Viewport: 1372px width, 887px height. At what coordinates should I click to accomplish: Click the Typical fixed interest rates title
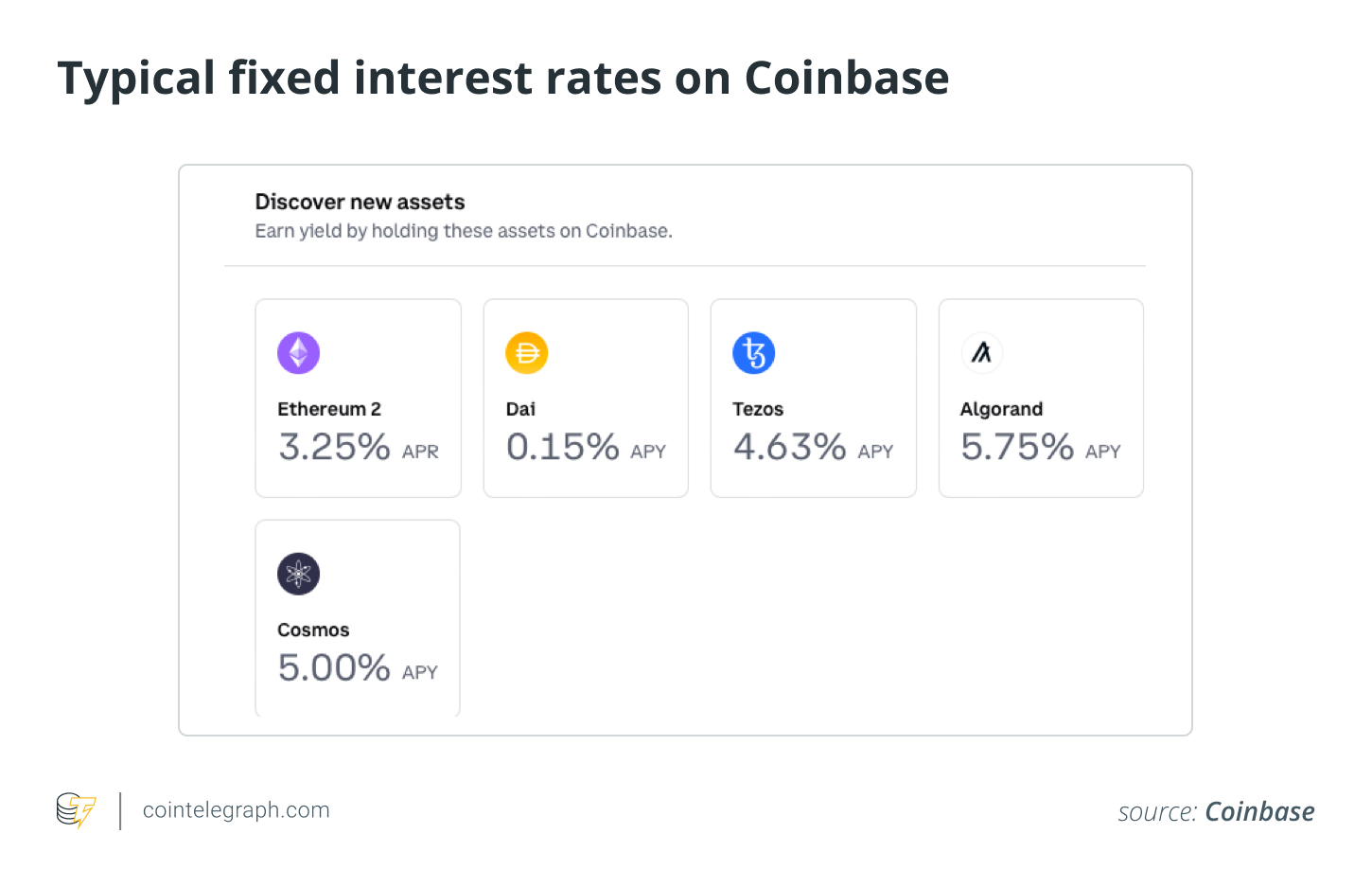(502, 78)
